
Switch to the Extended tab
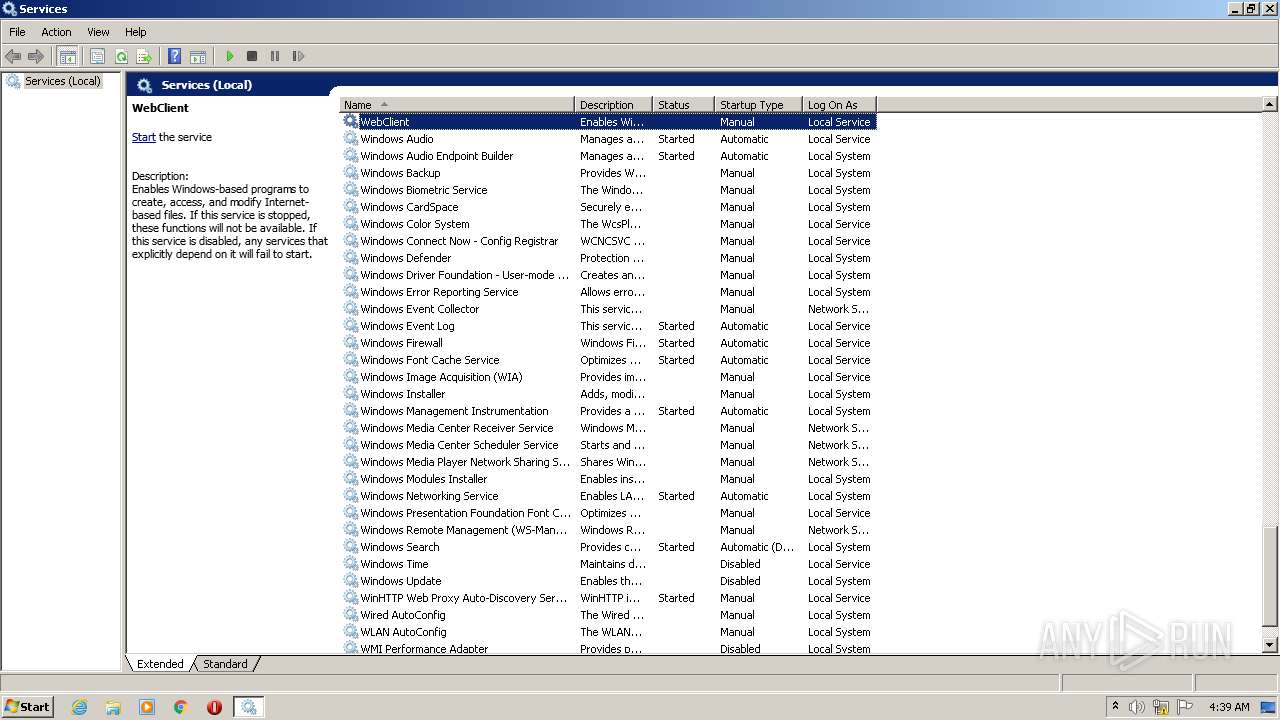[x=160, y=664]
